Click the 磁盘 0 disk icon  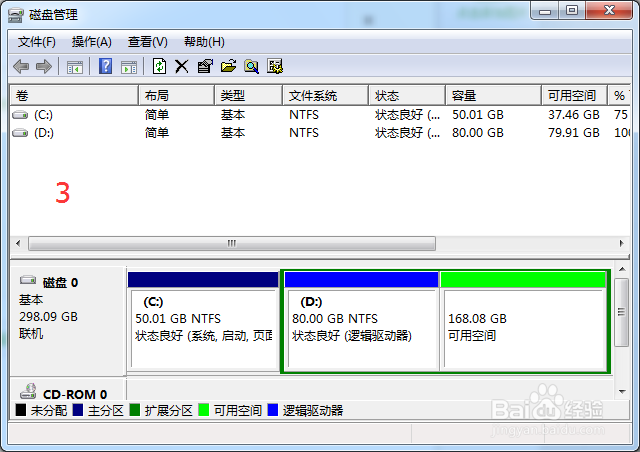28,280
